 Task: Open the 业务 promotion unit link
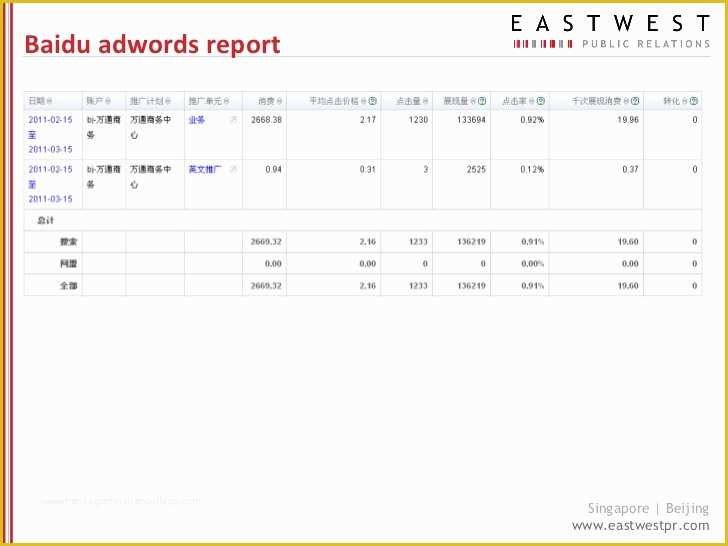point(196,120)
